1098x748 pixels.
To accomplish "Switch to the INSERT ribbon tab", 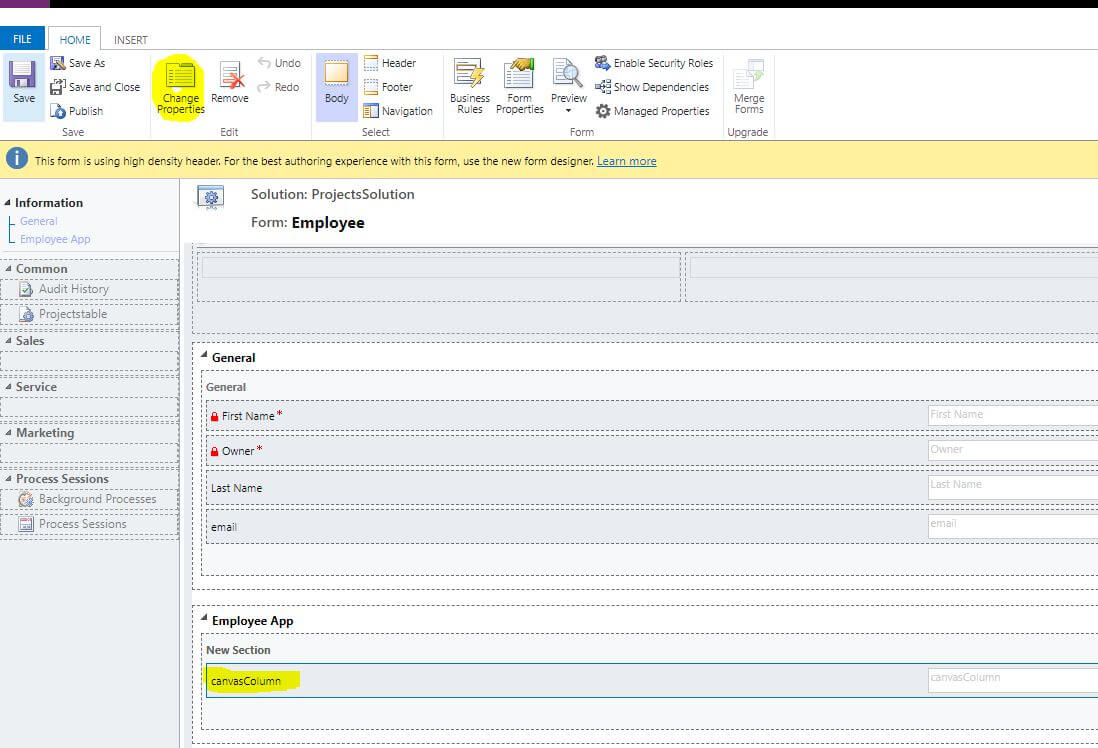I will point(130,40).
